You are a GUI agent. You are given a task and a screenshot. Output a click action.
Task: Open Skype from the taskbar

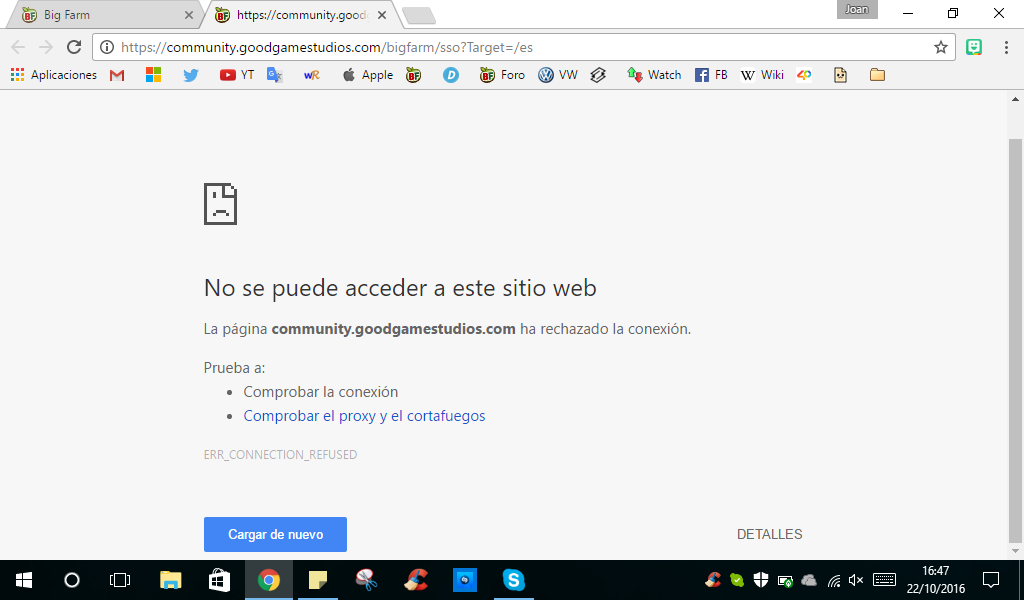(514, 580)
